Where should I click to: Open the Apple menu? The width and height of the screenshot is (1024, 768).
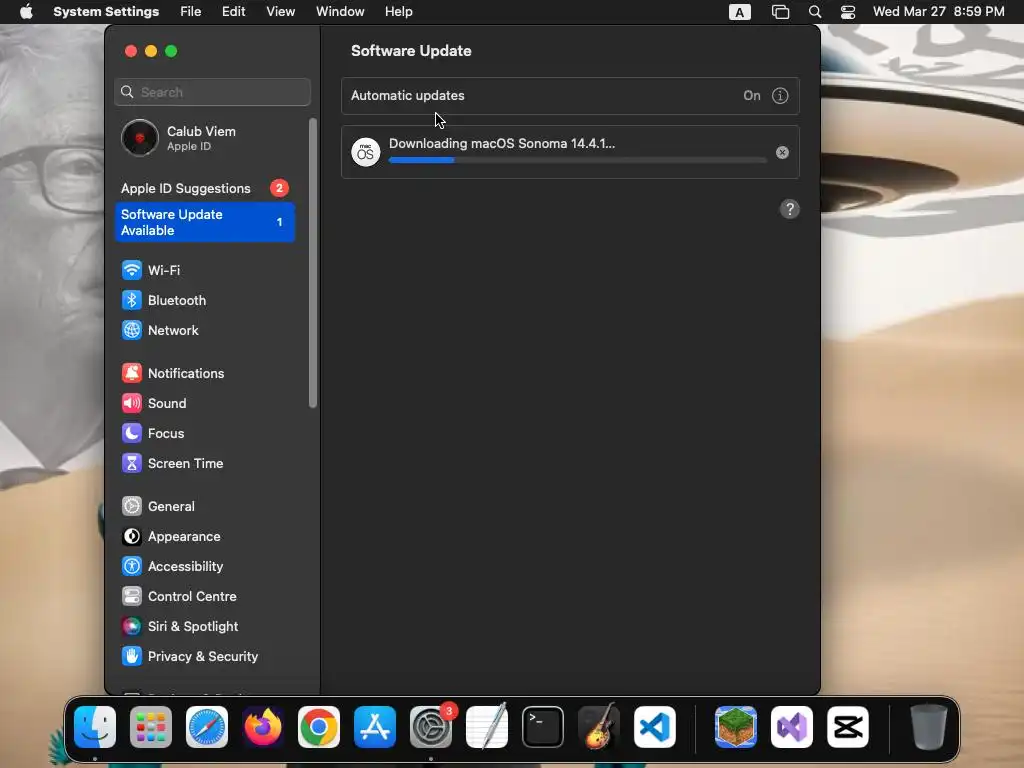click(x=26, y=12)
